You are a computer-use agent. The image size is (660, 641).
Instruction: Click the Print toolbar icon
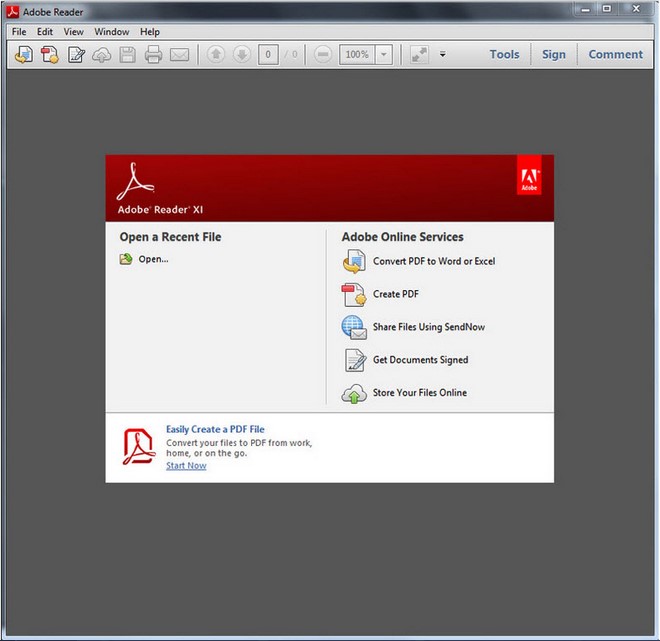point(153,55)
